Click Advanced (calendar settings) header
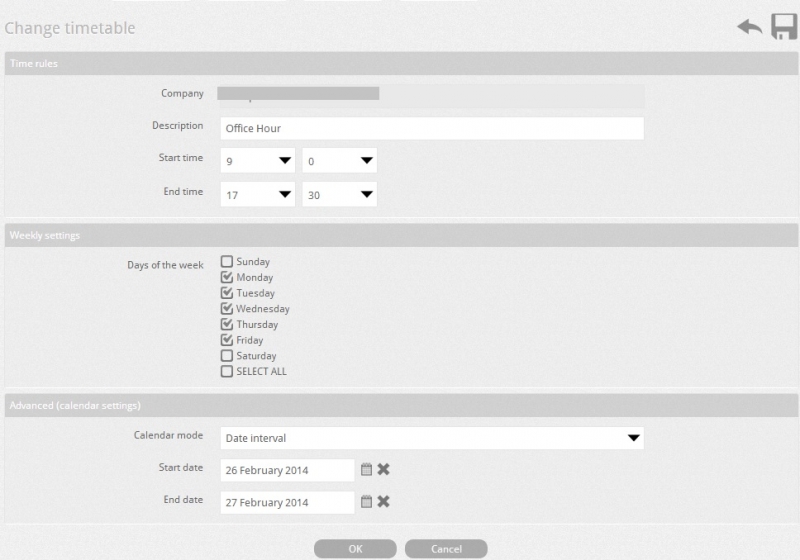 point(401,405)
